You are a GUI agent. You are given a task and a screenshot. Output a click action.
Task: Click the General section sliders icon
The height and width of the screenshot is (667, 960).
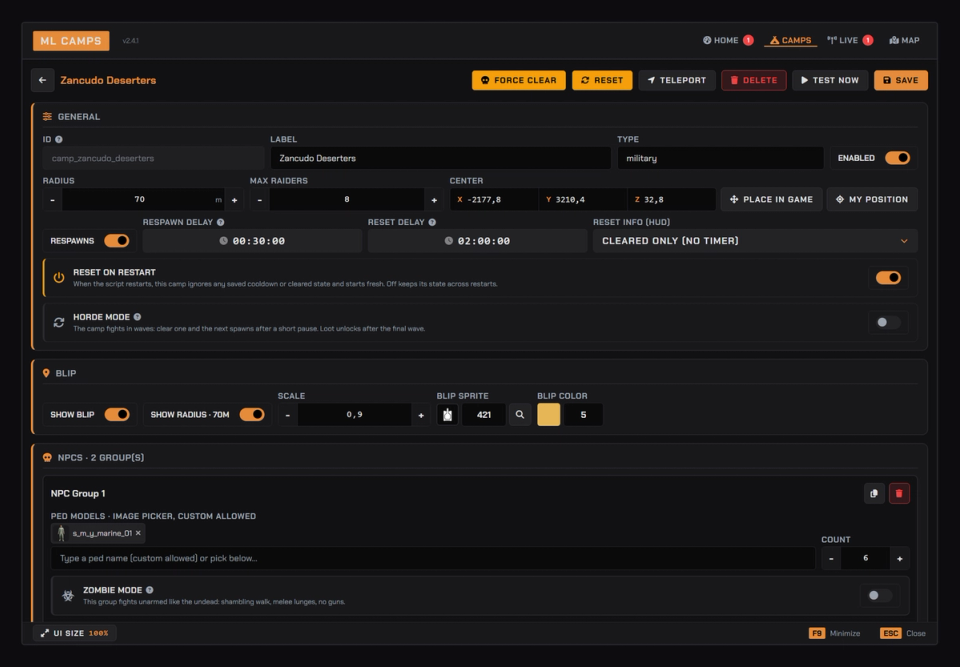47,116
